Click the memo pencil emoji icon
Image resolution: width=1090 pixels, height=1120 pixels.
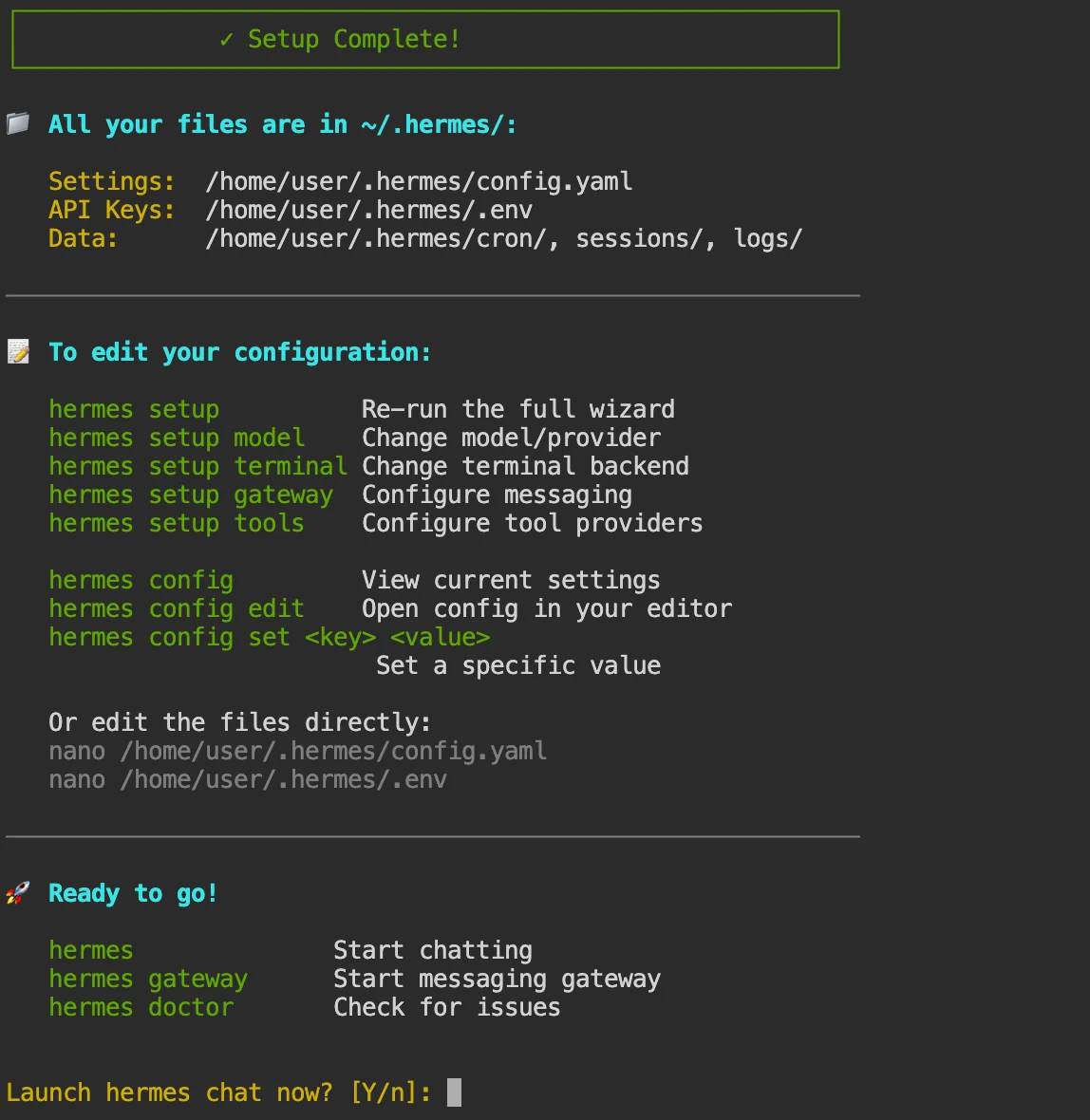pos(18,351)
